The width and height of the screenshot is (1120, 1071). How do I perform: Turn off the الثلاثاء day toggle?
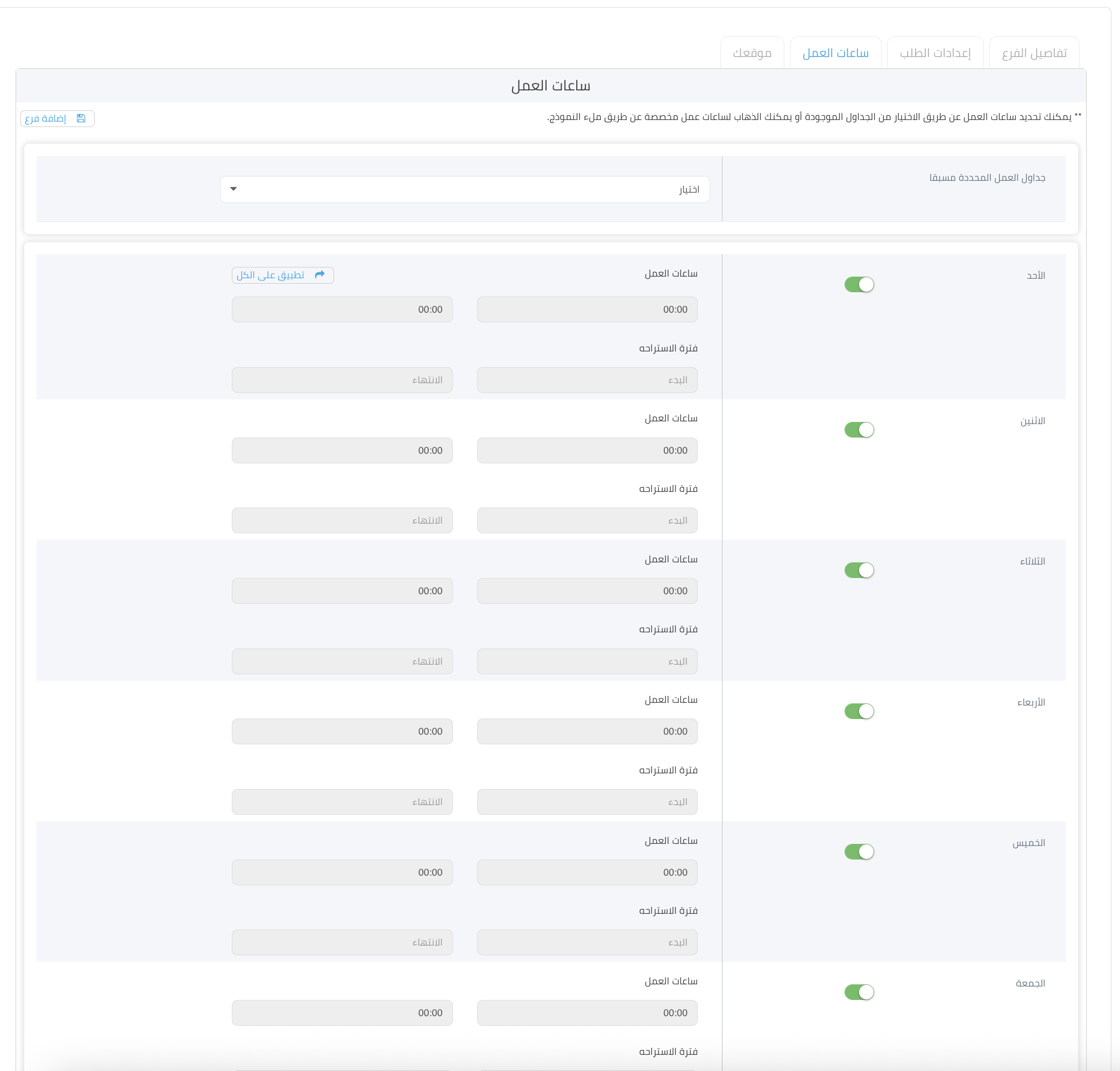pos(859,570)
